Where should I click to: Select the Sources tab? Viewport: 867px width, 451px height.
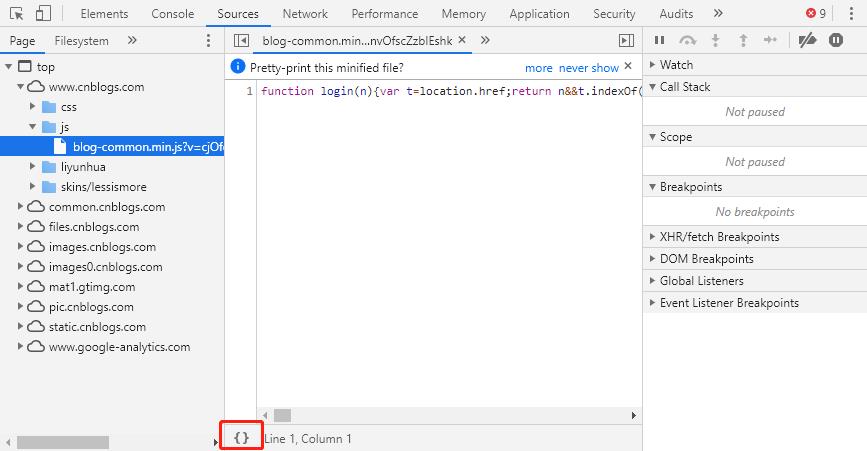pos(238,14)
